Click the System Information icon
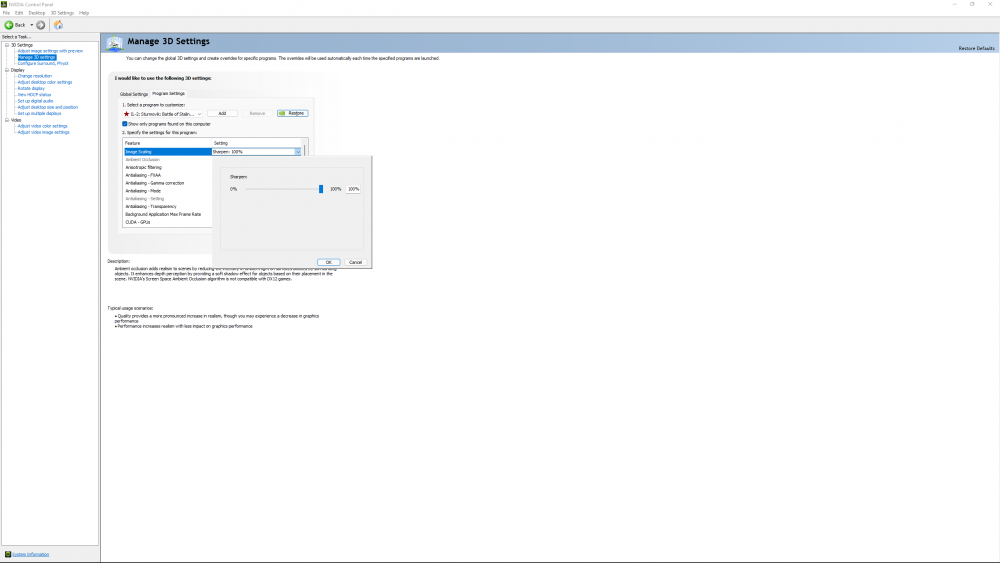1000x563 pixels. [8, 554]
